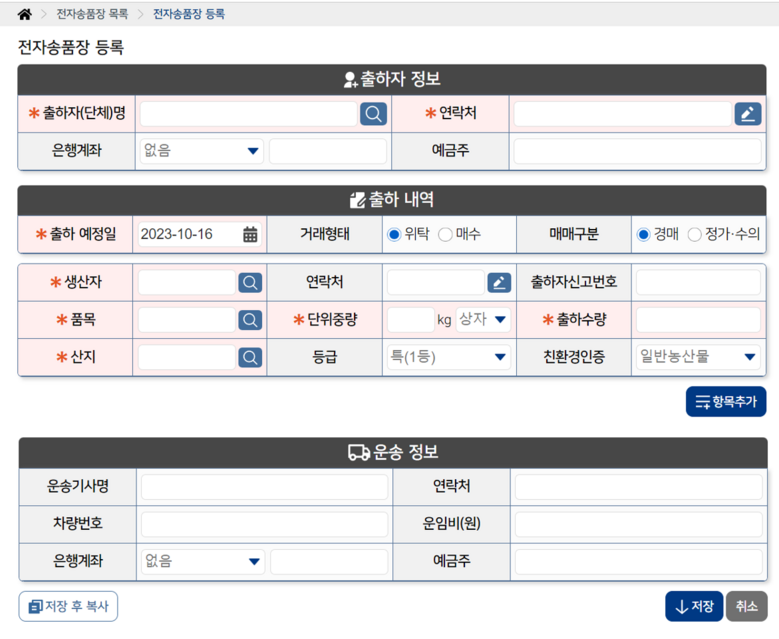Image resolution: width=779 pixels, height=639 pixels.
Task: Focus 출하수량 input field
Action: click(x=698, y=320)
